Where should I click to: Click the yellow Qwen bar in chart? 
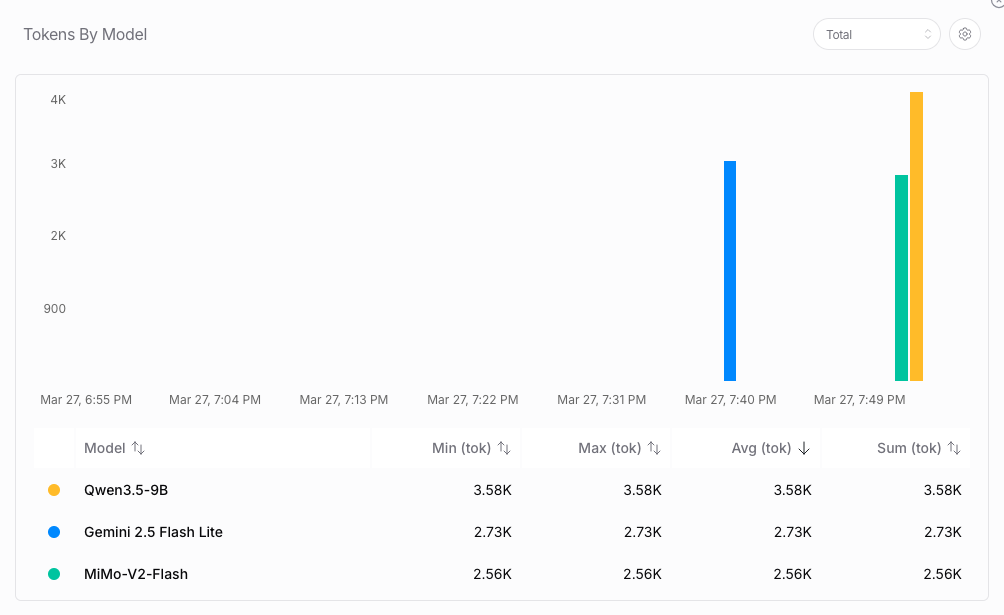click(916, 236)
